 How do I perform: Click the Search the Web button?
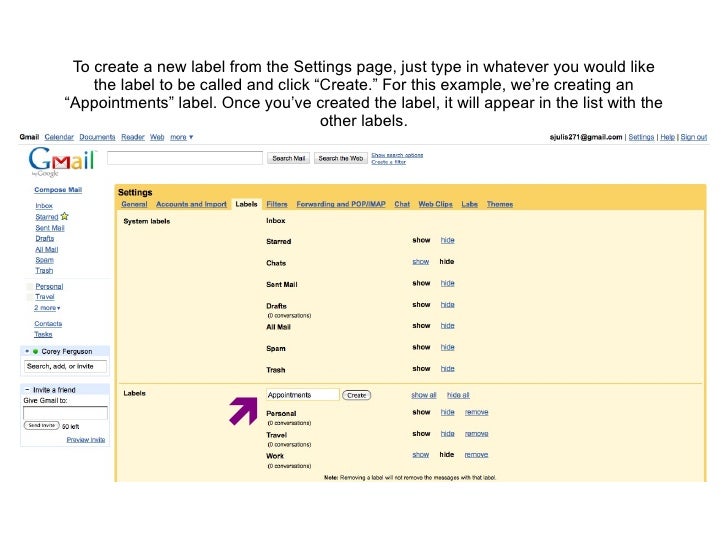point(340,158)
